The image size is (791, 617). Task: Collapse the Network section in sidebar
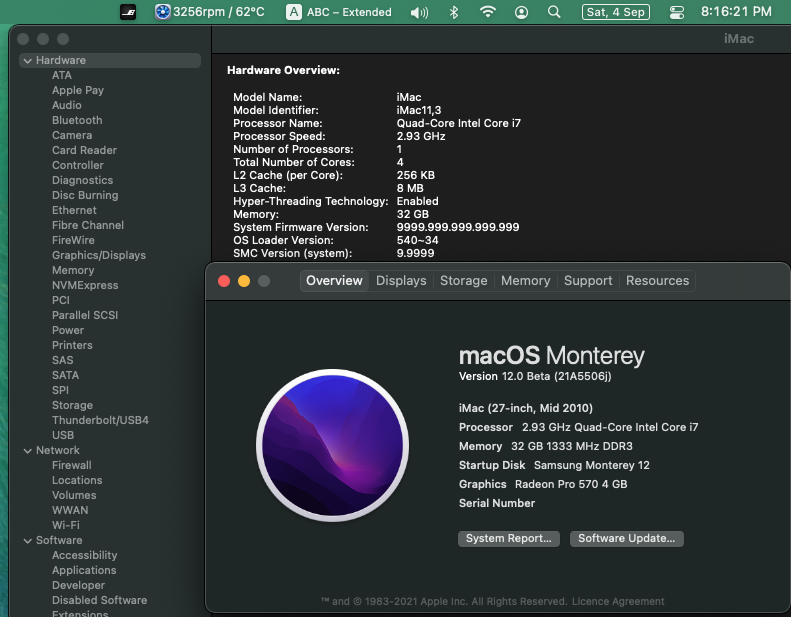pyautogui.click(x=27, y=451)
